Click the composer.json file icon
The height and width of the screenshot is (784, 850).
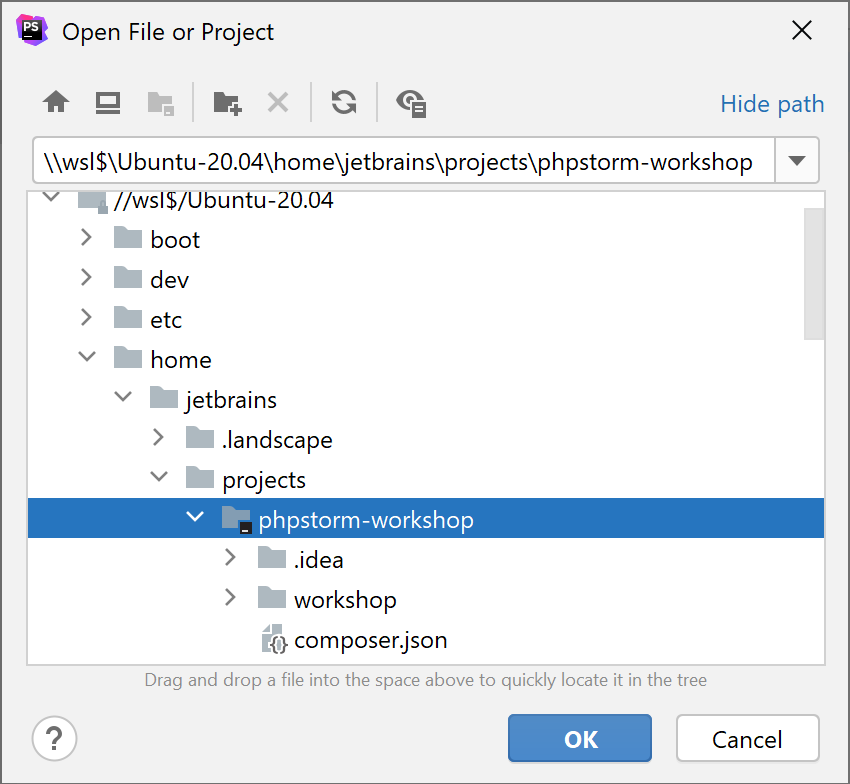point(274,640)
